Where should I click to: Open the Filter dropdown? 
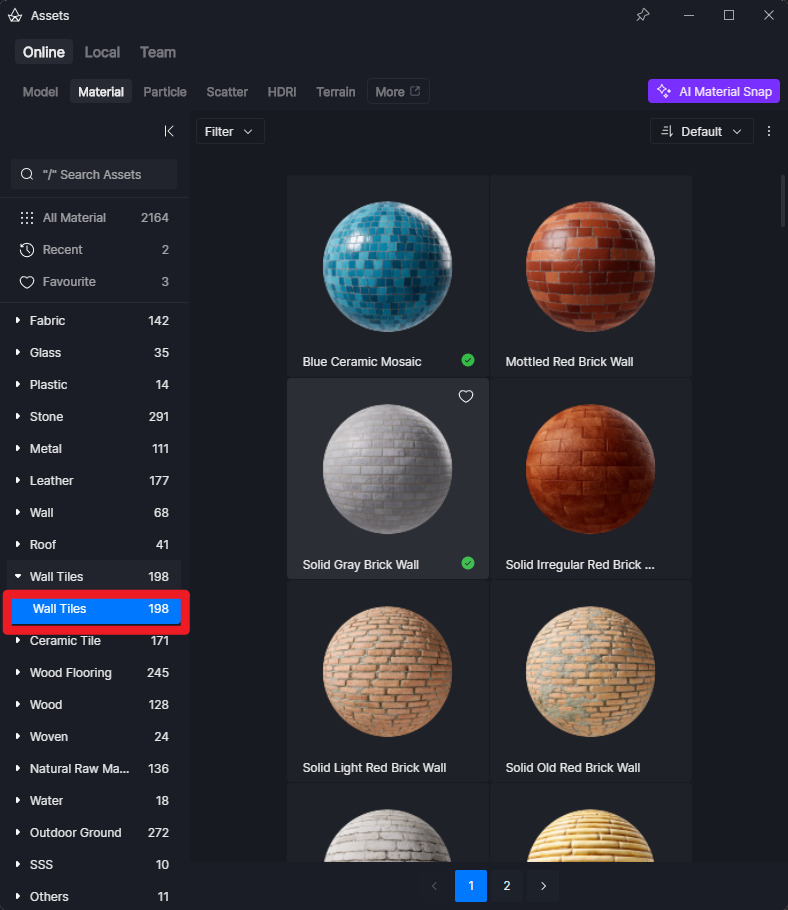[230, 131]
